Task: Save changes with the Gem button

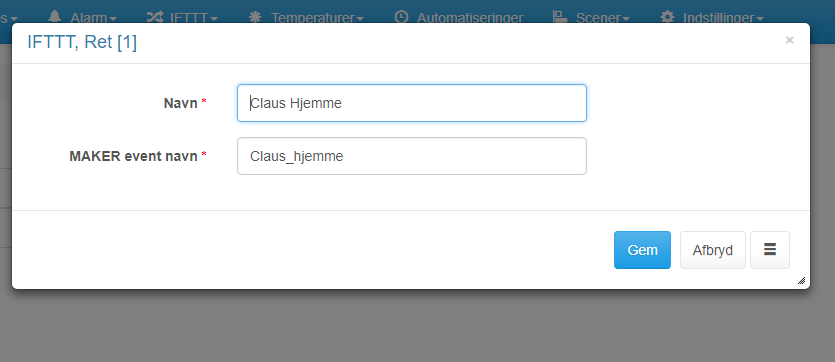Action: [x=642, y=250]
